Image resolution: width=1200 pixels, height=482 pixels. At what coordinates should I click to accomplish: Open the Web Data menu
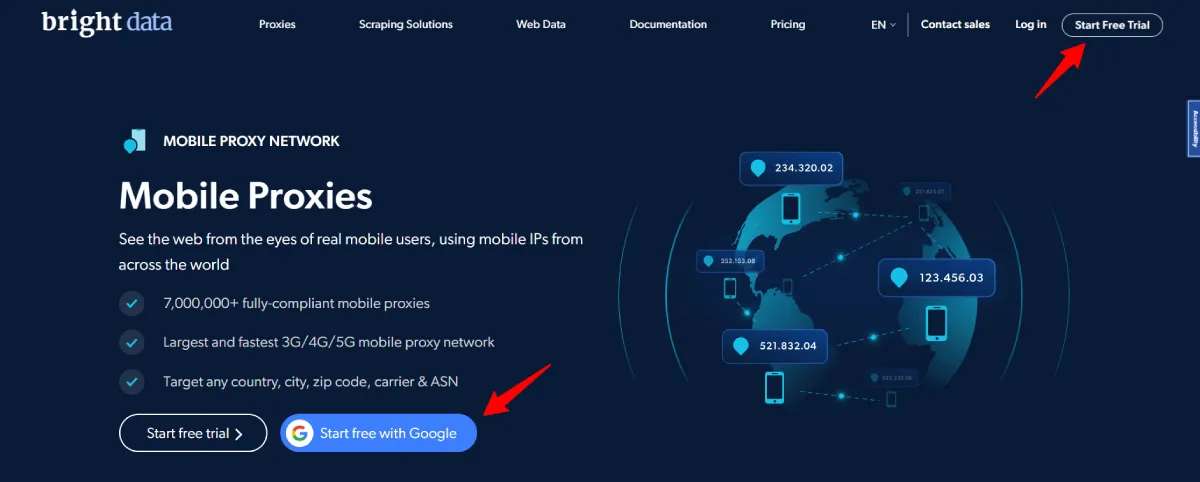541,25
